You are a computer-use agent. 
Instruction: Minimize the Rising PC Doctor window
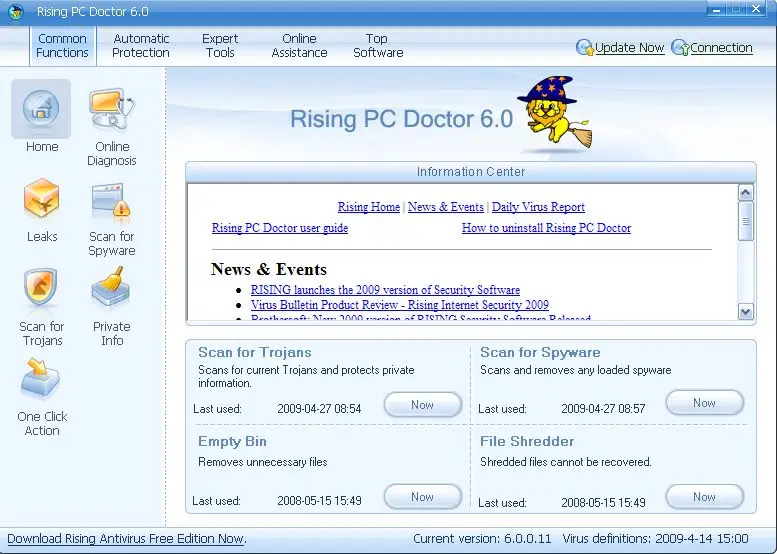coord(717,9)
